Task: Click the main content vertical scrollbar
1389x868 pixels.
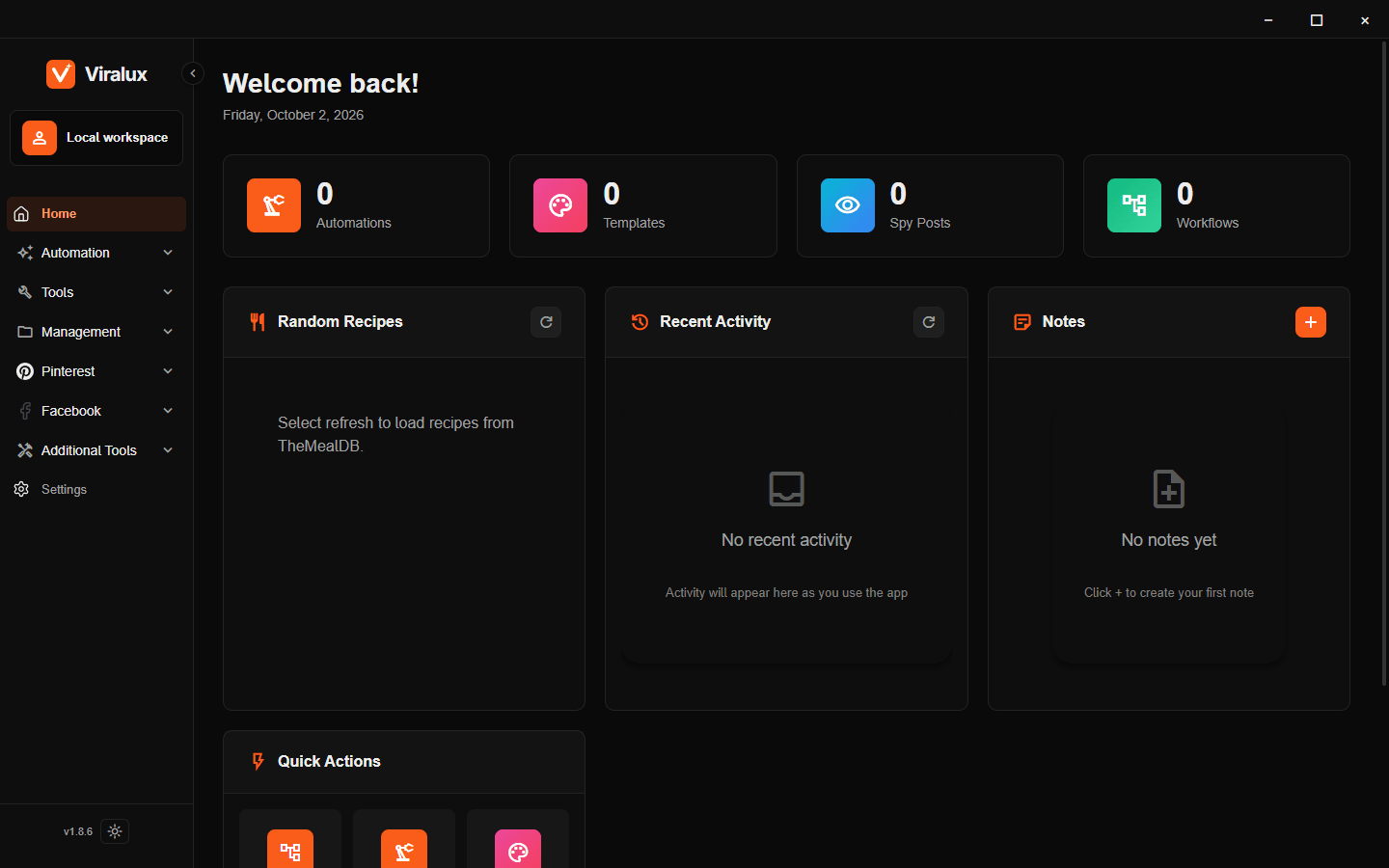Action: (x=1385, y=364)
